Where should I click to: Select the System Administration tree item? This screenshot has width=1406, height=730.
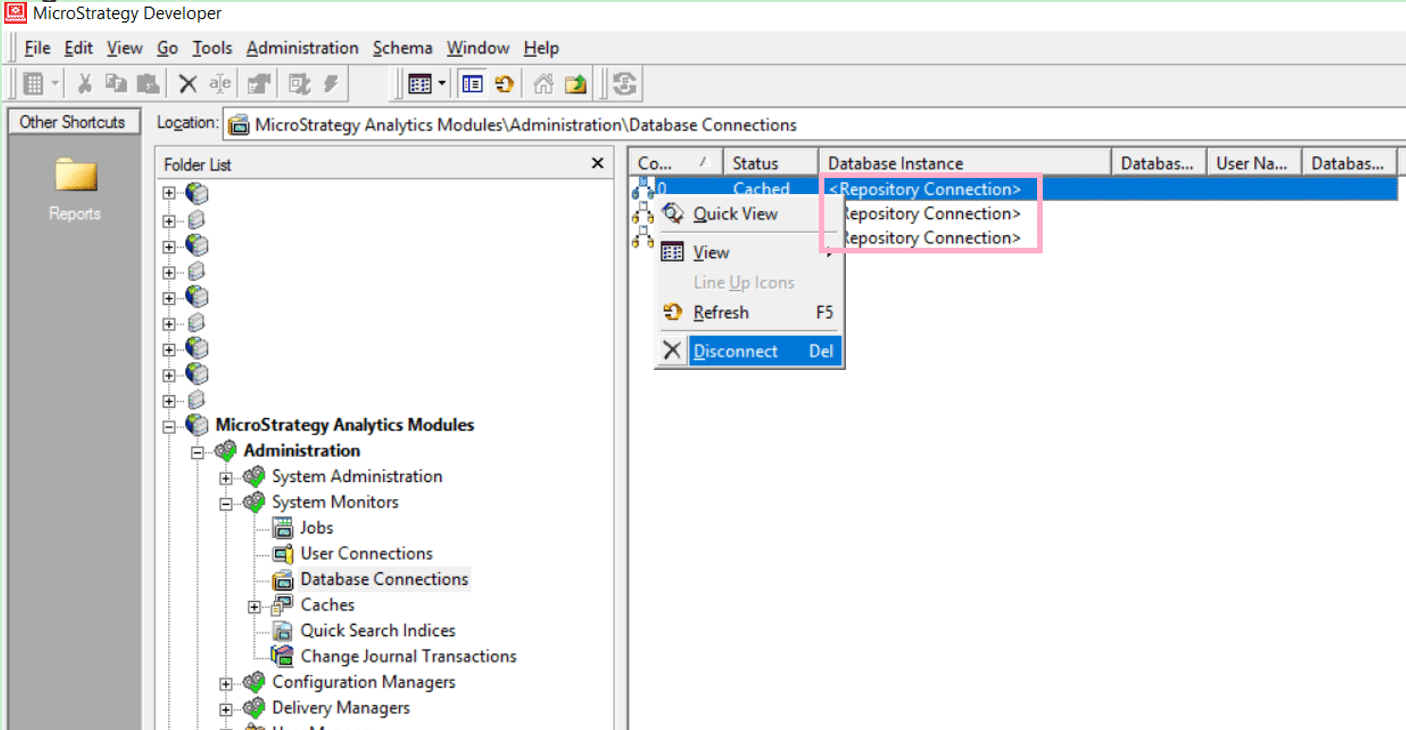click(357, 477)
